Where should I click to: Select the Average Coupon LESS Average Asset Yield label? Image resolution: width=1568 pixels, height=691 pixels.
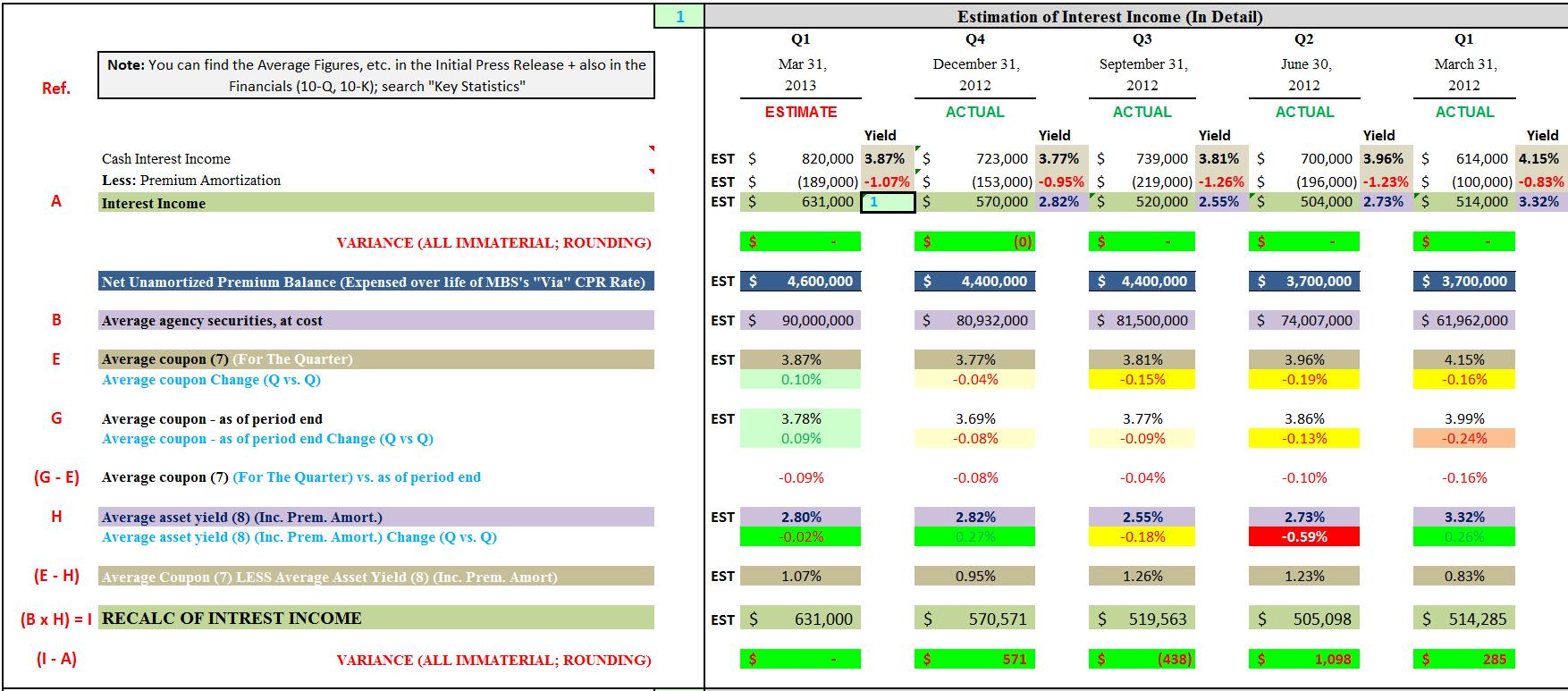click(376, 577)
